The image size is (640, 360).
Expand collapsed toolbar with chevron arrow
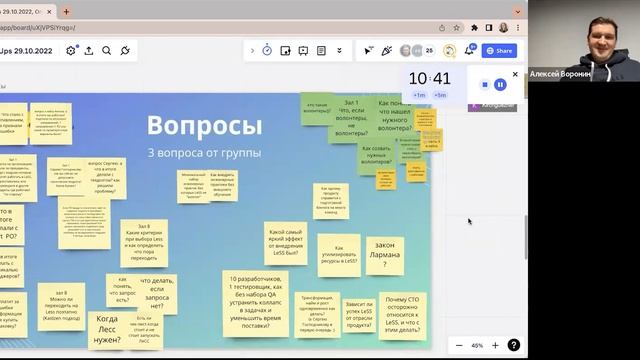(x=252, y=51)
